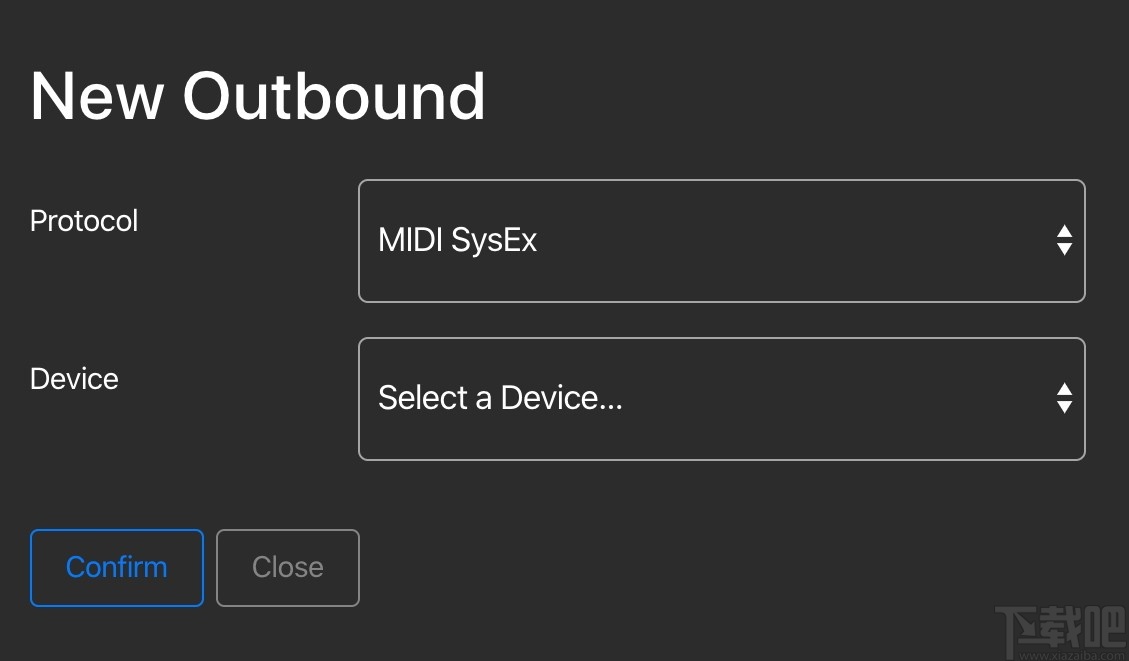Click the 'Device' field label
The image size is (1129, 661).
pos(74,379)
